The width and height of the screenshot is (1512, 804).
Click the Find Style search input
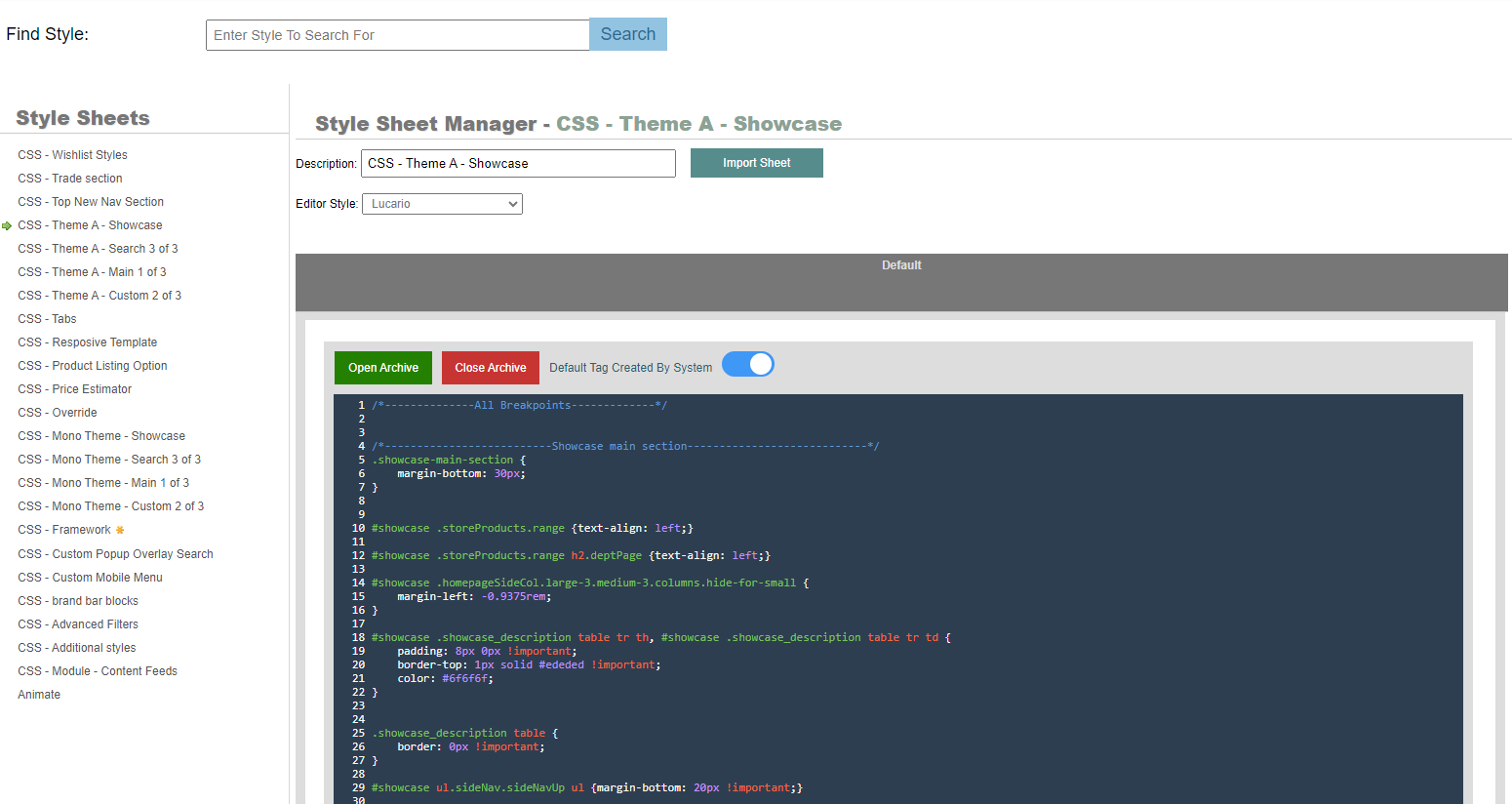pos(397,35)
